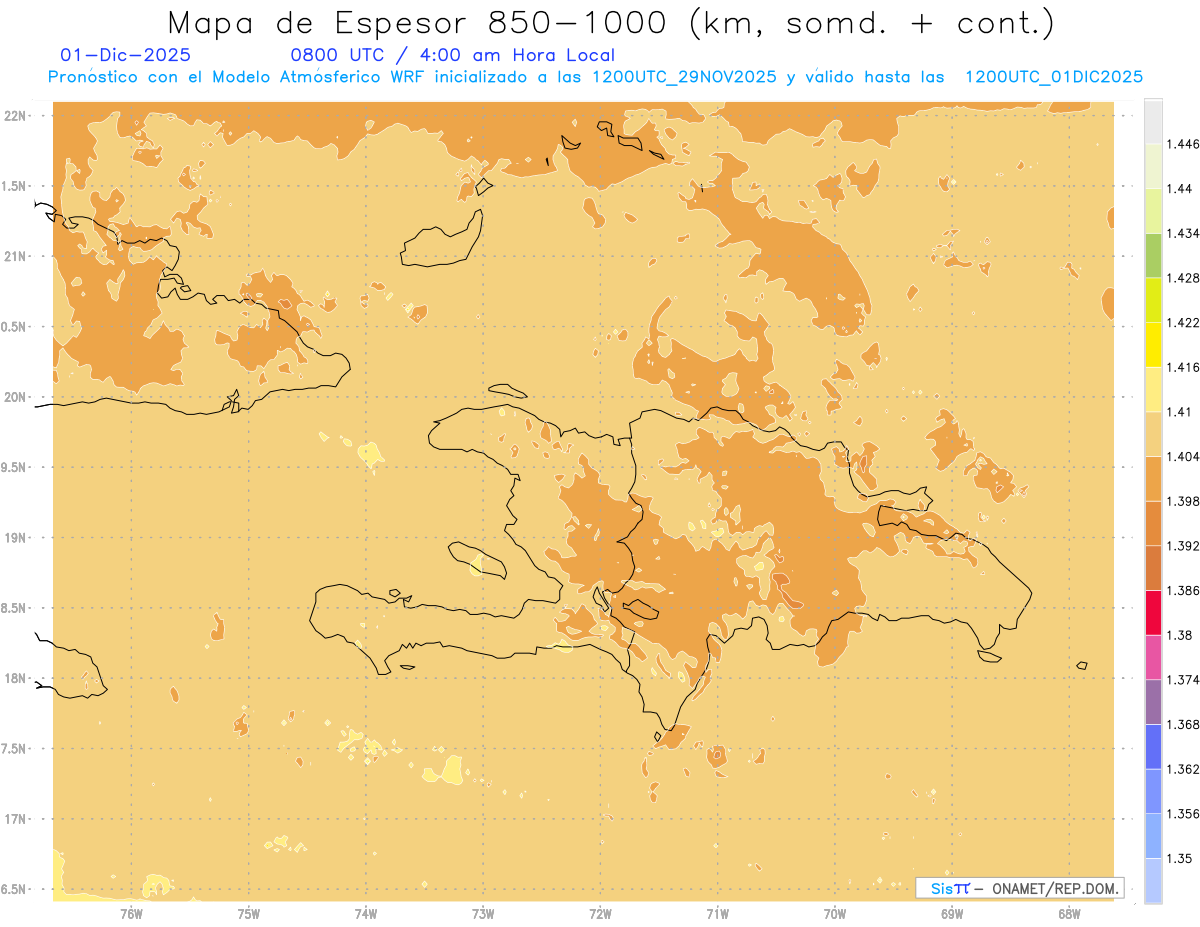
Task: Click the colorbar value '1.362'
Action: (x=1184, y=769)
